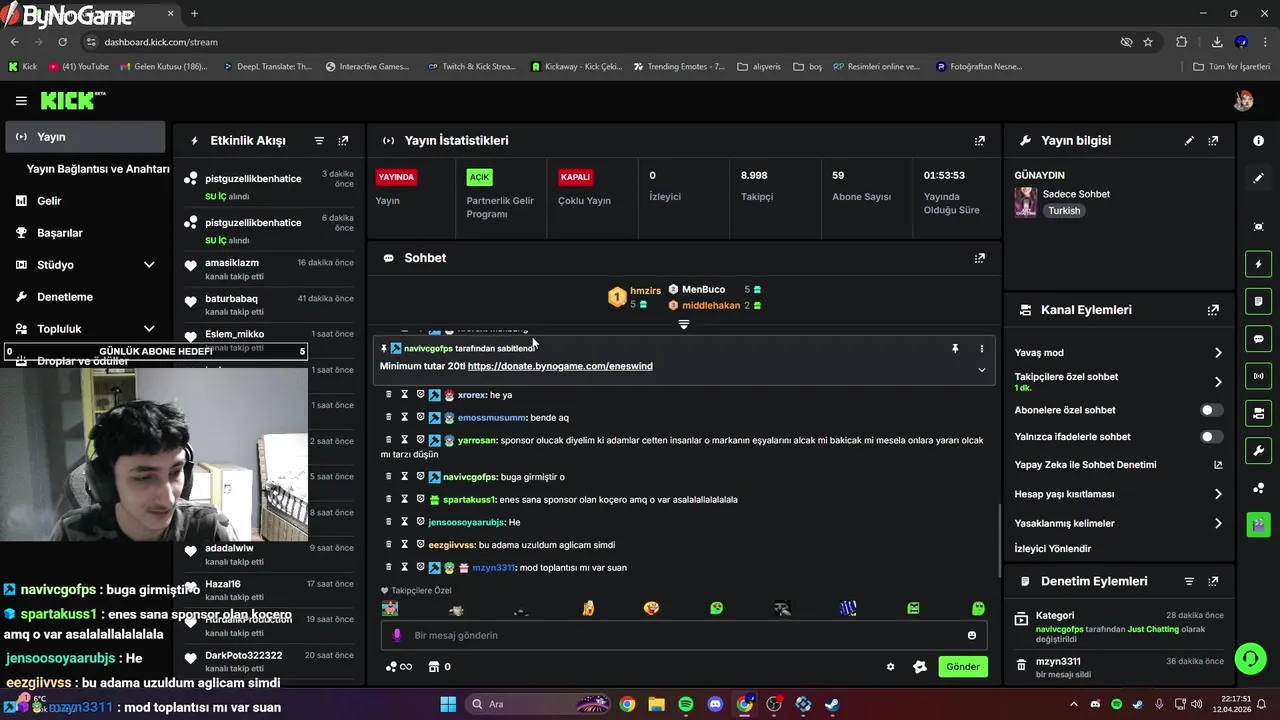Click the wrench icon in right sidebar

point(1258,450)
